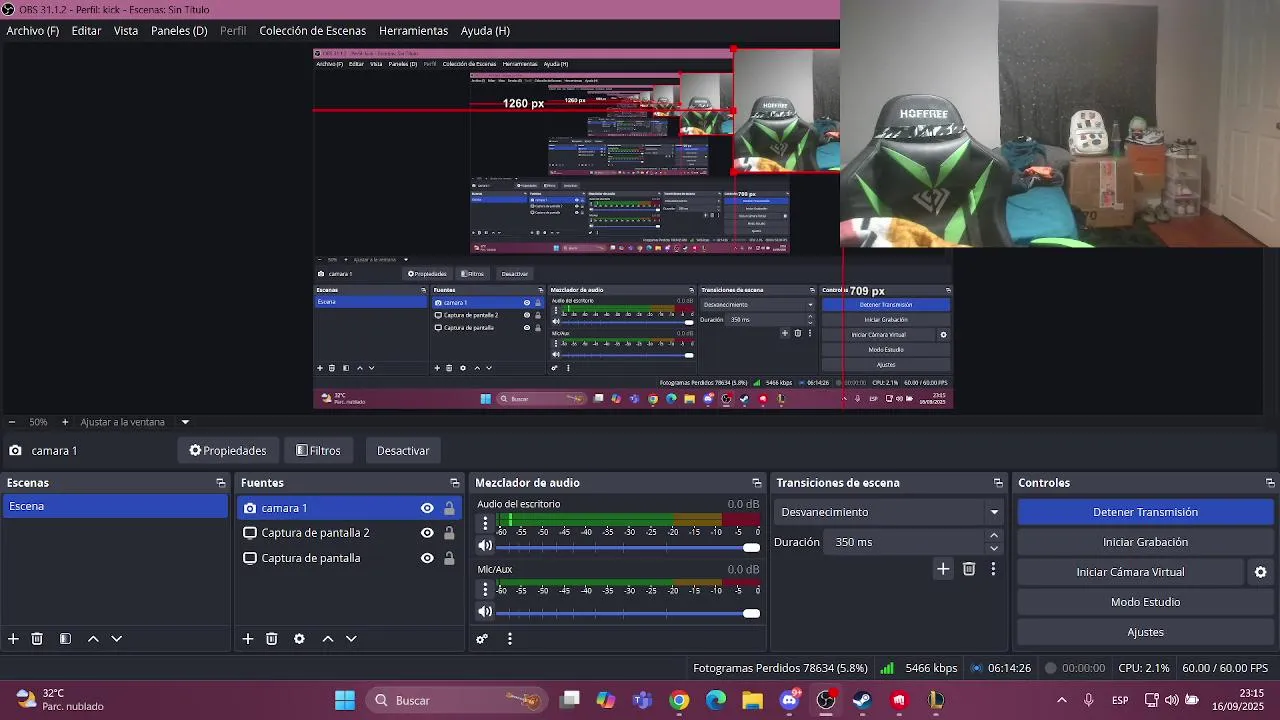Add a new scene with plus icon in Escenas
This screenshot has width=1280, height=720.
click(13, 639)
